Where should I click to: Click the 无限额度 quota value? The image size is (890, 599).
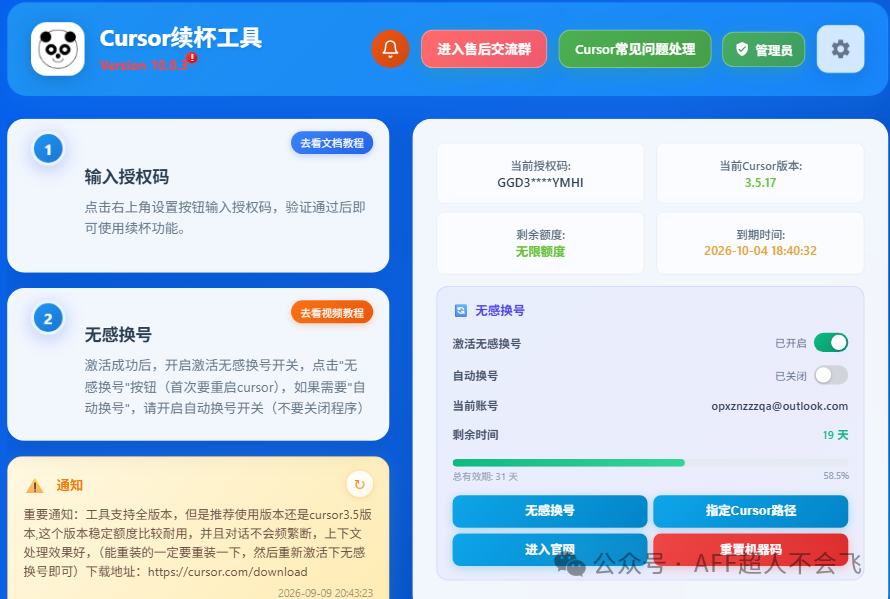pos(540,252)
